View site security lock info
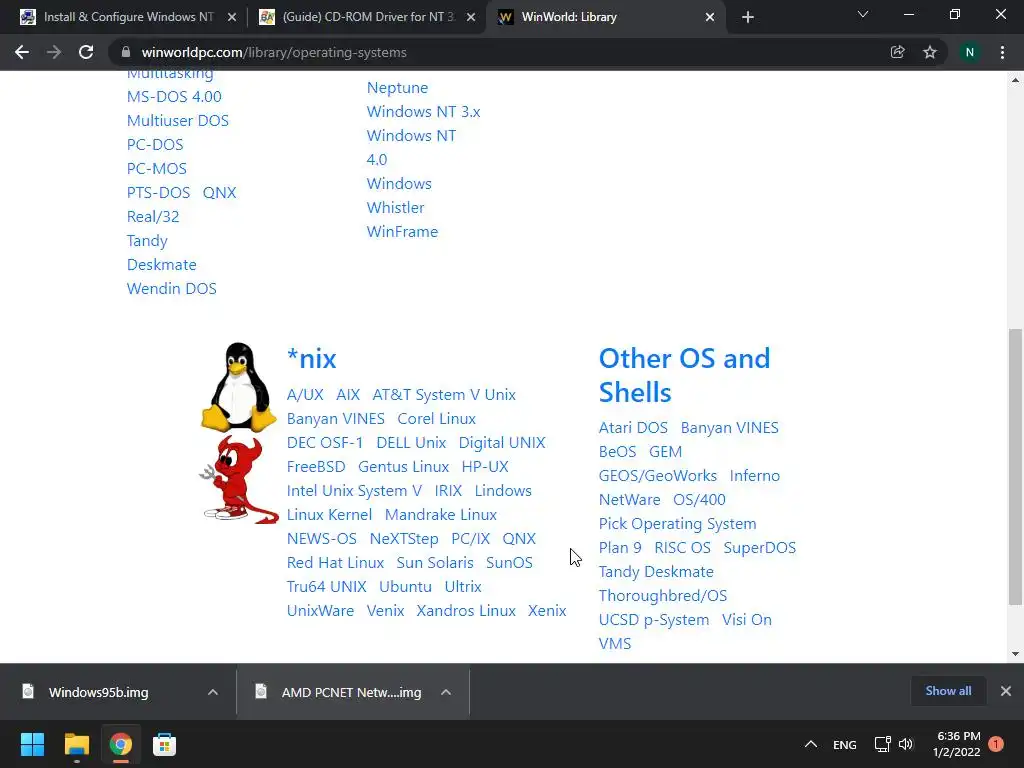This screenshot has height=768, width=1024. 126,52
